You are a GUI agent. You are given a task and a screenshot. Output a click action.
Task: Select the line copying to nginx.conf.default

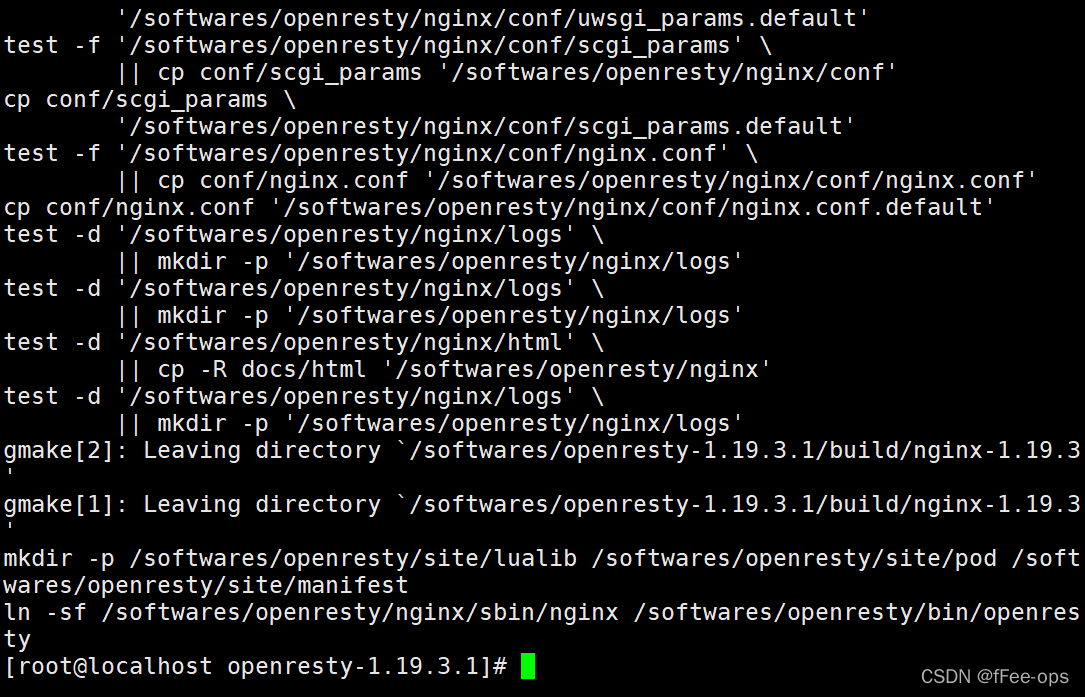[499, 208]
